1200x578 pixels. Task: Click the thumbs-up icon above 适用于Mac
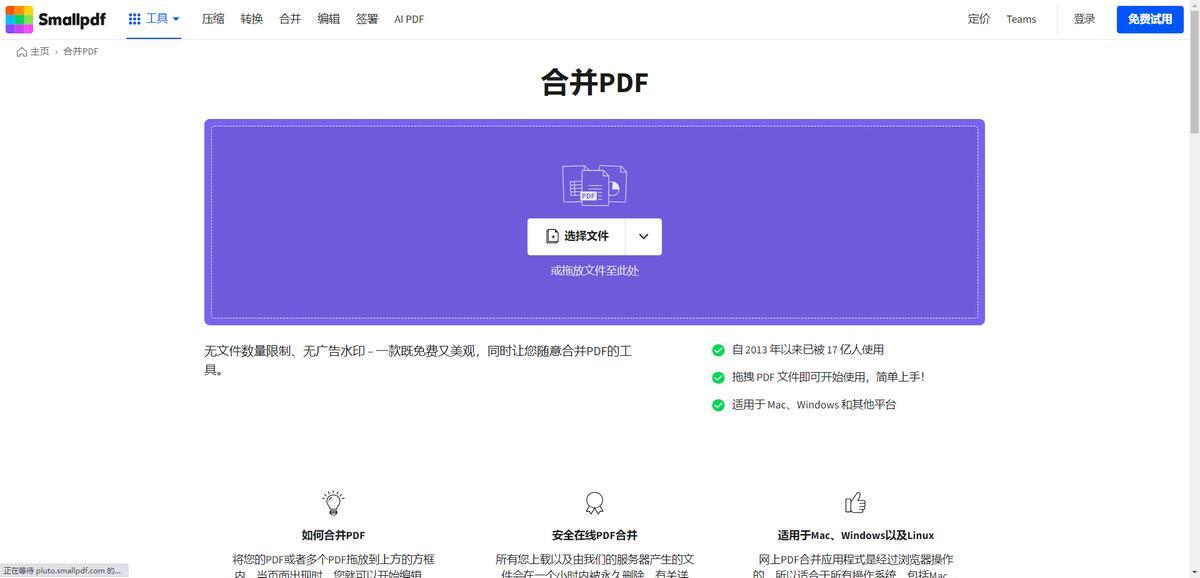coord(855,502)
